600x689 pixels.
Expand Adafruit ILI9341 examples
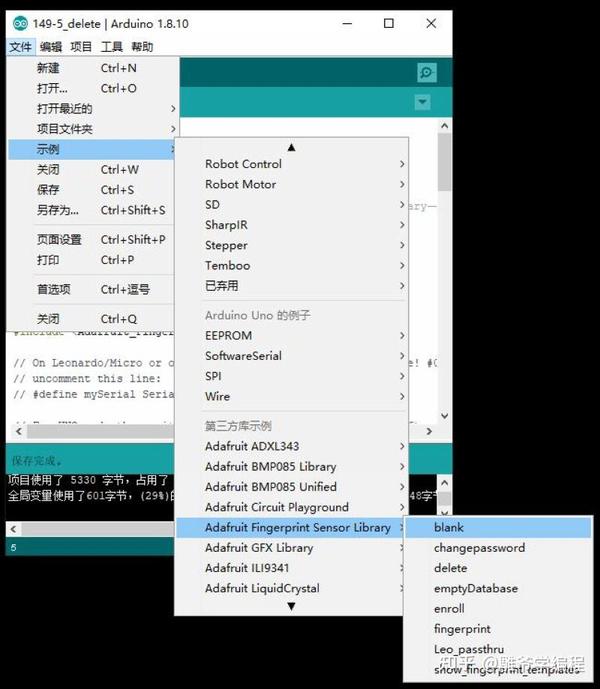(290, 568)
